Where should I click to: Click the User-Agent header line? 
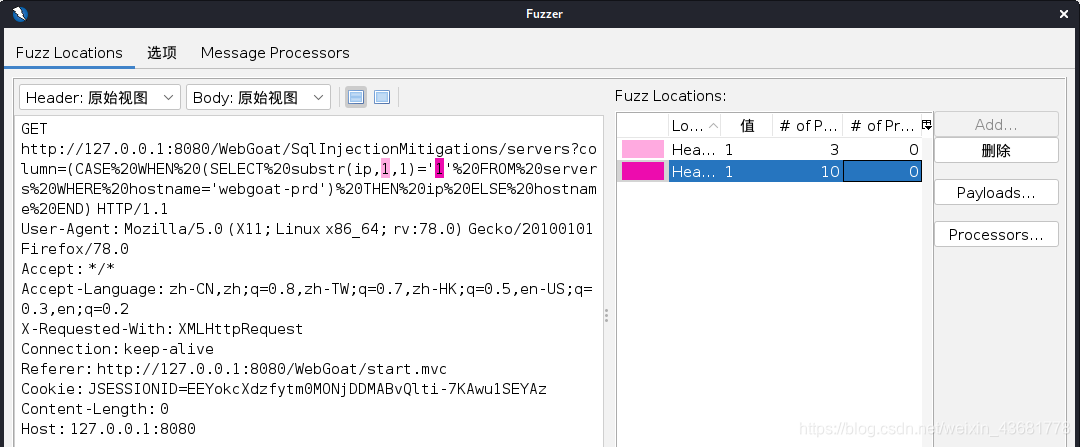[x=307, y=239]
